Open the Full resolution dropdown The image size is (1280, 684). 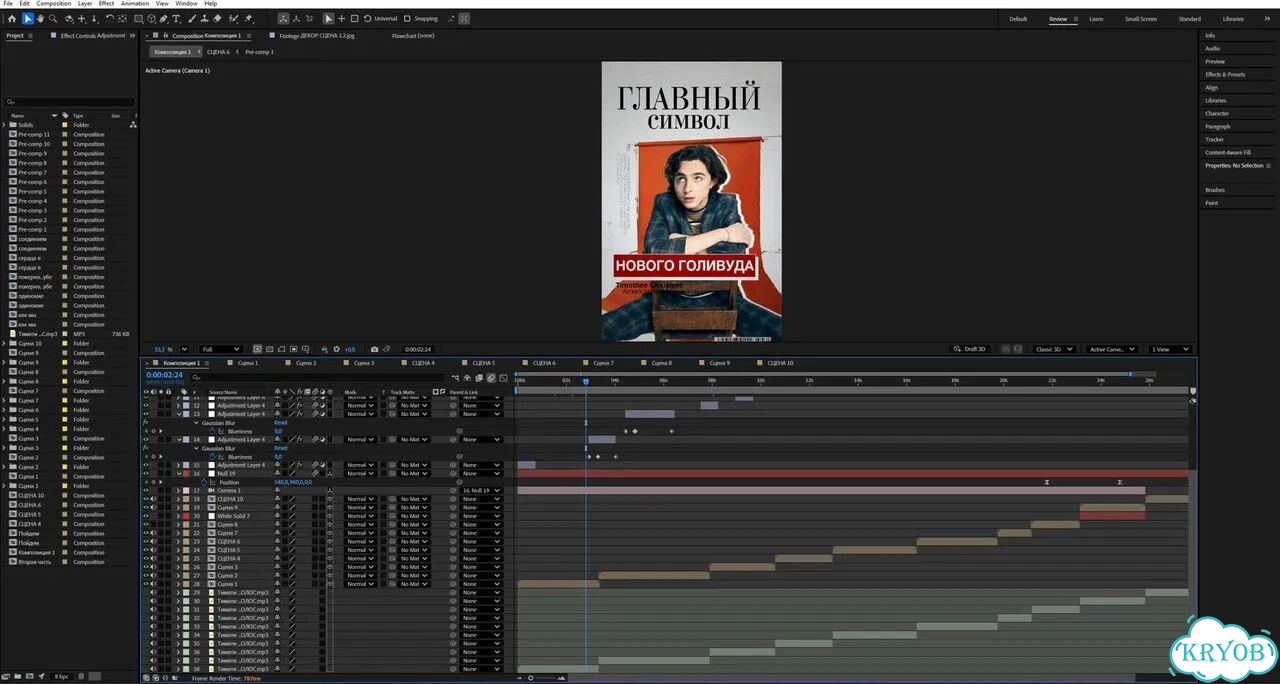(221, 349)
